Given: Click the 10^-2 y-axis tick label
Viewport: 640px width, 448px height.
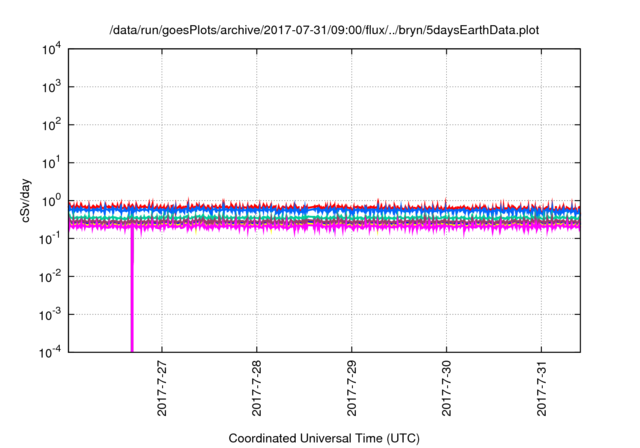Looking at the screenshot, I should click(51, 277).
